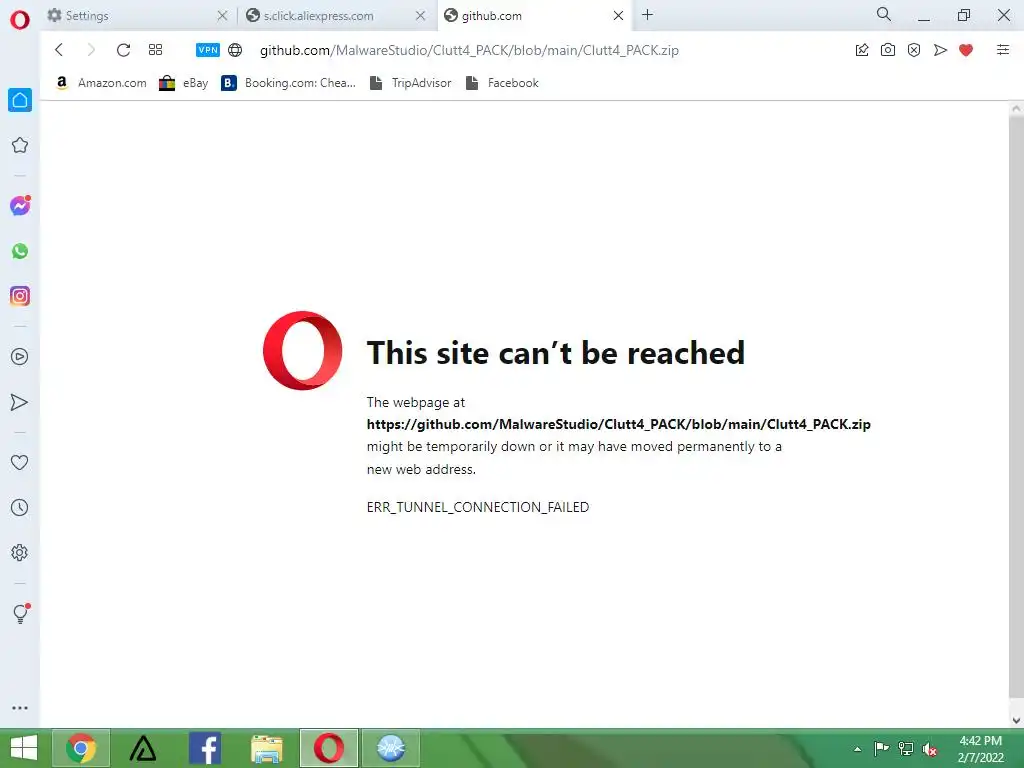Reload the current page
This screenshot has width=1024, height=768.
123,50
